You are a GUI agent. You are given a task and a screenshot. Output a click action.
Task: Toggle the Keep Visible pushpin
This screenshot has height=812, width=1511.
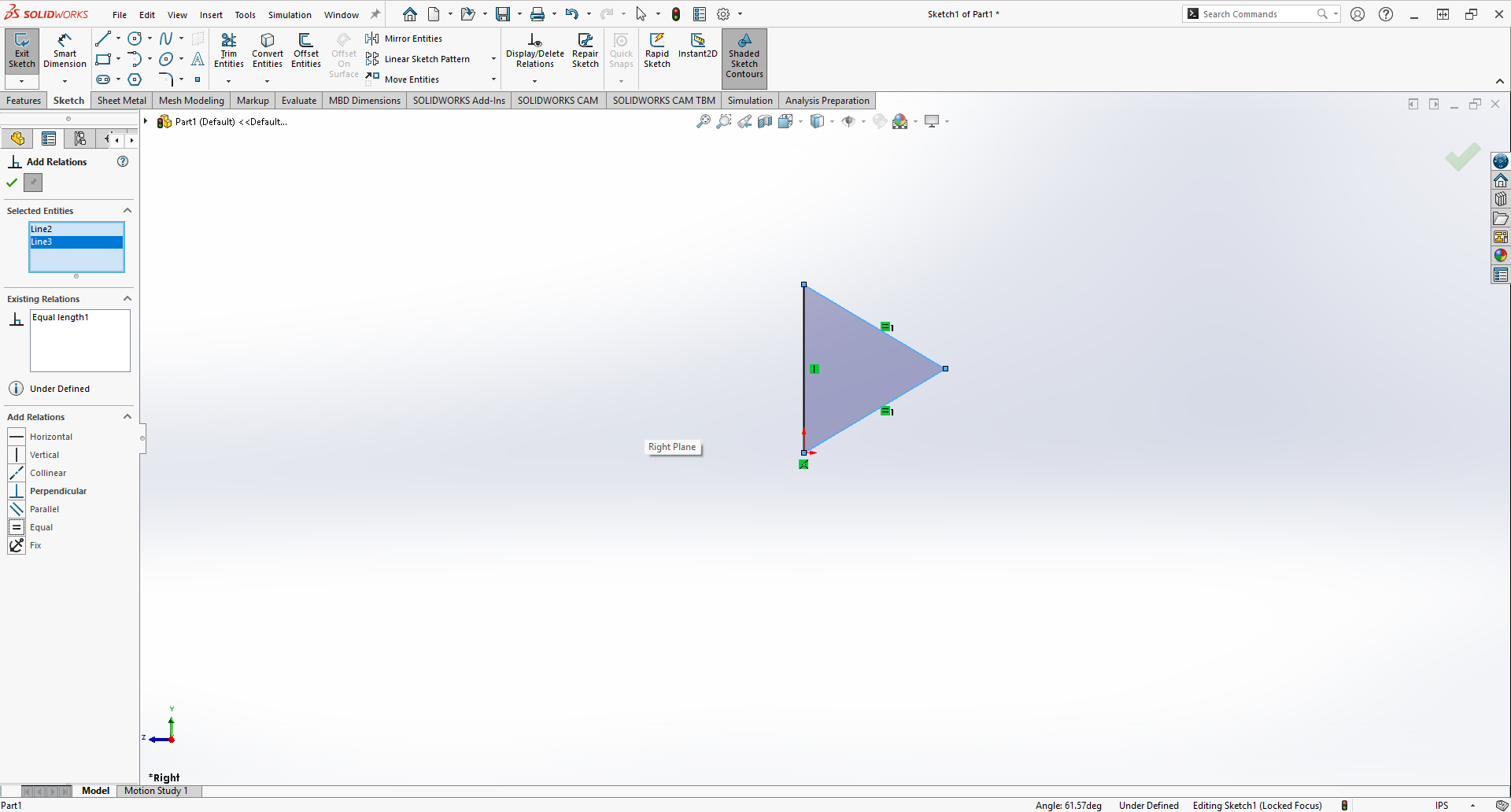[32, 183]
